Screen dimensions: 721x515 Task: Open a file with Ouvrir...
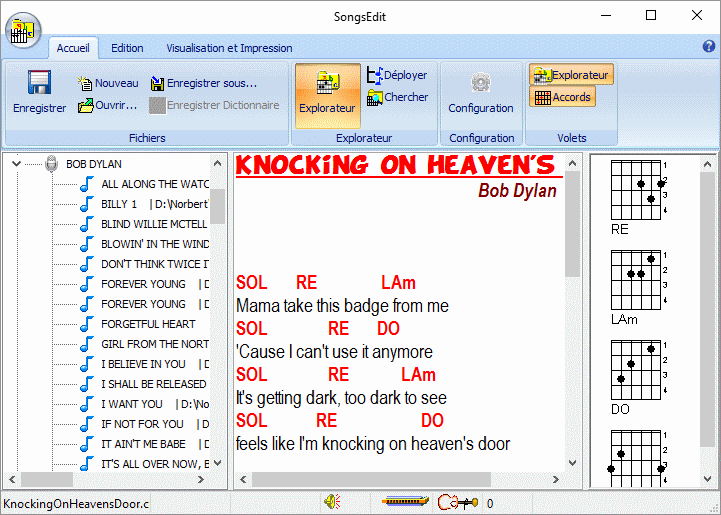108,105
